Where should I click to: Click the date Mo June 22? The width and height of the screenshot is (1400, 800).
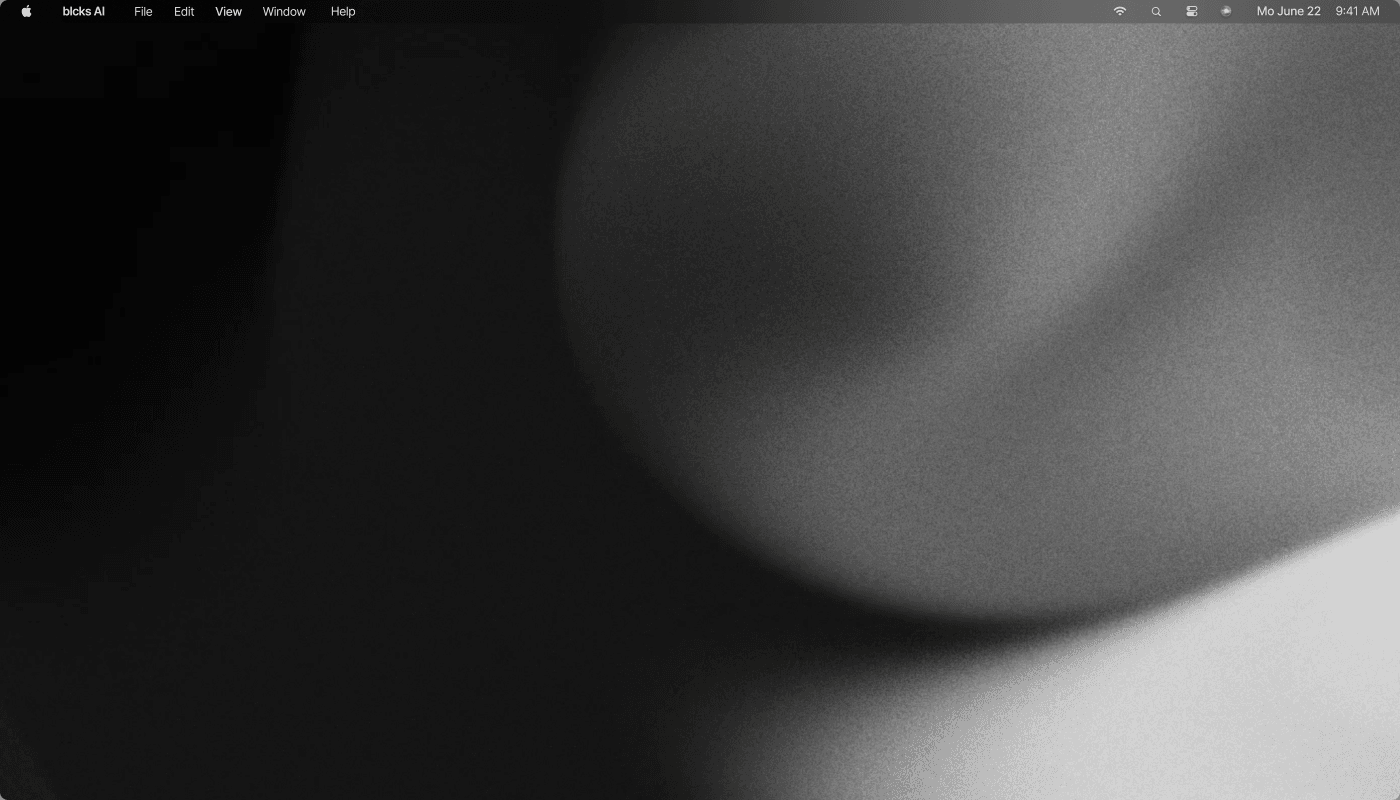[1288, 11]
